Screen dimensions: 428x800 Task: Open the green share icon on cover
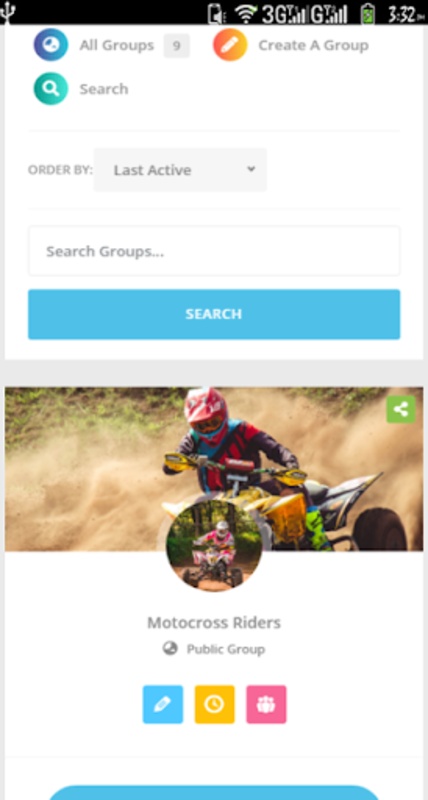[x=401, y=409]
